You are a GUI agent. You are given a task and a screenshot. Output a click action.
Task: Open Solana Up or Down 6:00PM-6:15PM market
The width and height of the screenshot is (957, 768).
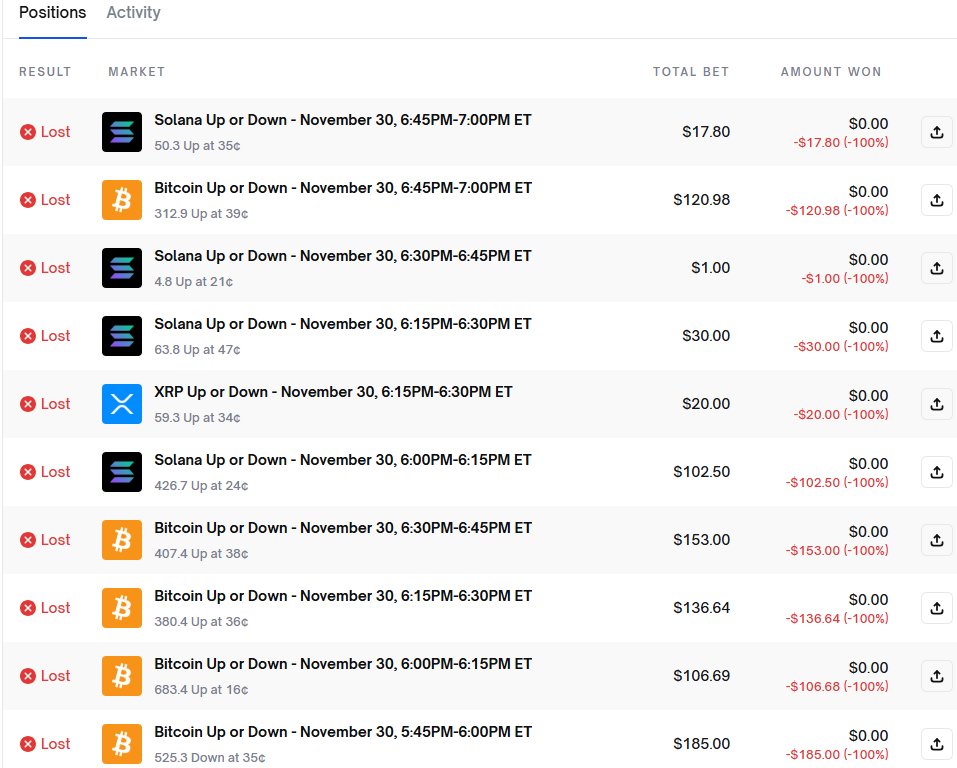click(x=342, y=460)
